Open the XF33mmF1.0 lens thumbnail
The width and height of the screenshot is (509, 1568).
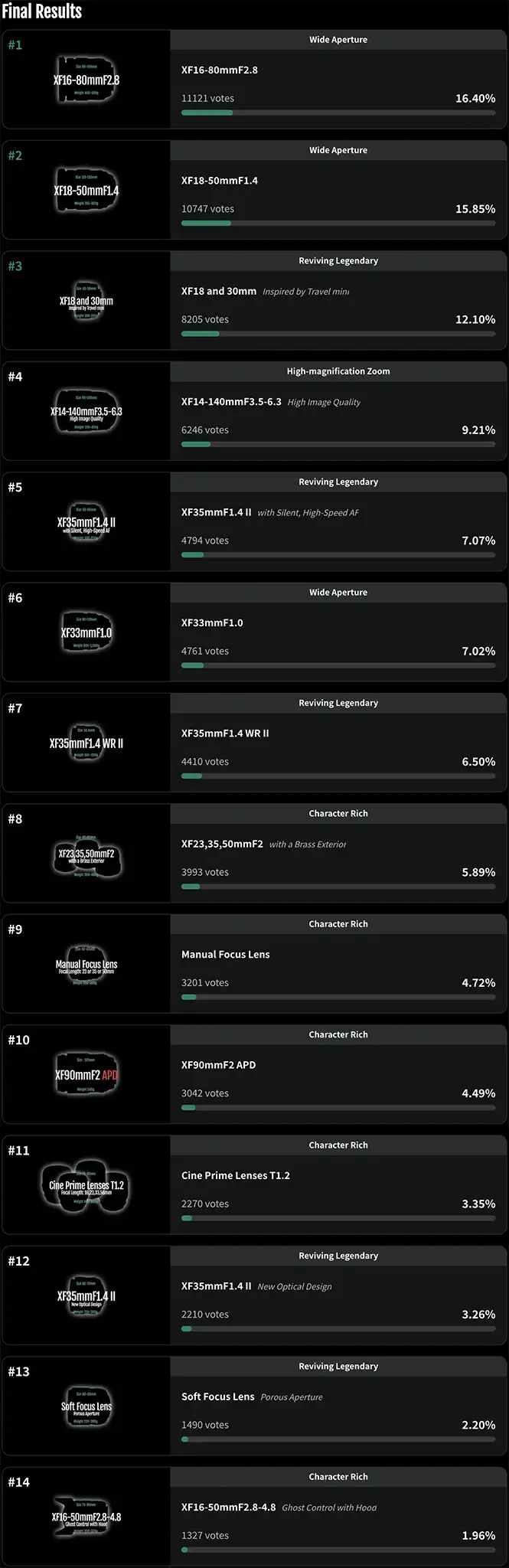(86, 633)
